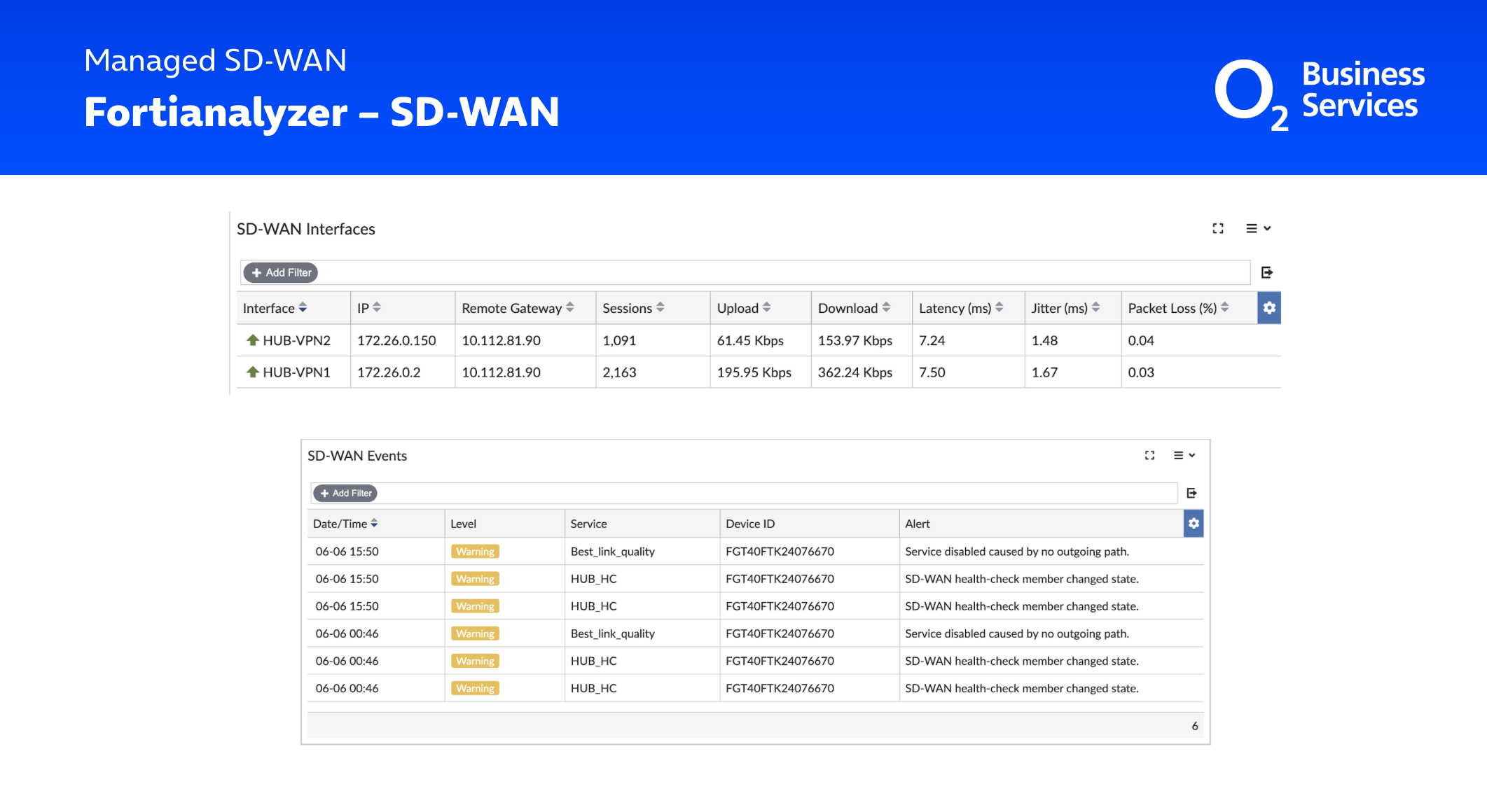
Task: Click the HUB-VPN1 up-status arrow icon
Action: point(253,372)
